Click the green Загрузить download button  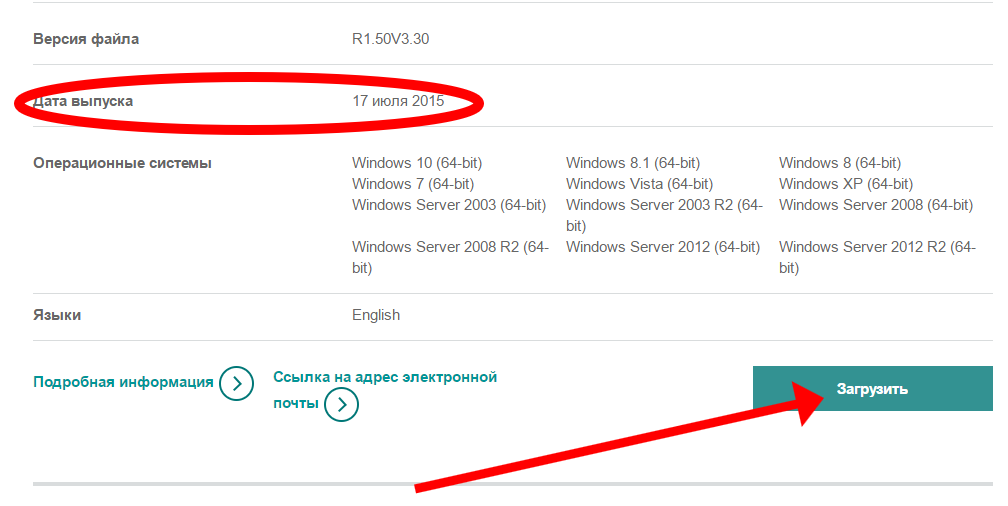(x=872, y=389)
